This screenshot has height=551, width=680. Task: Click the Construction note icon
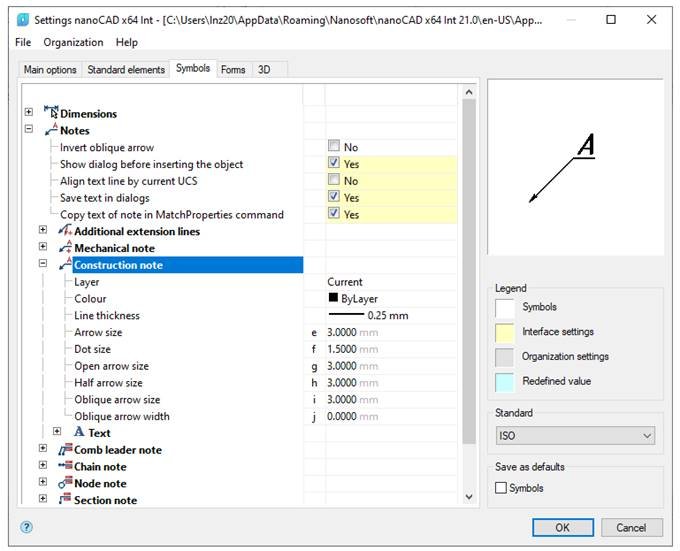[65, 264]
